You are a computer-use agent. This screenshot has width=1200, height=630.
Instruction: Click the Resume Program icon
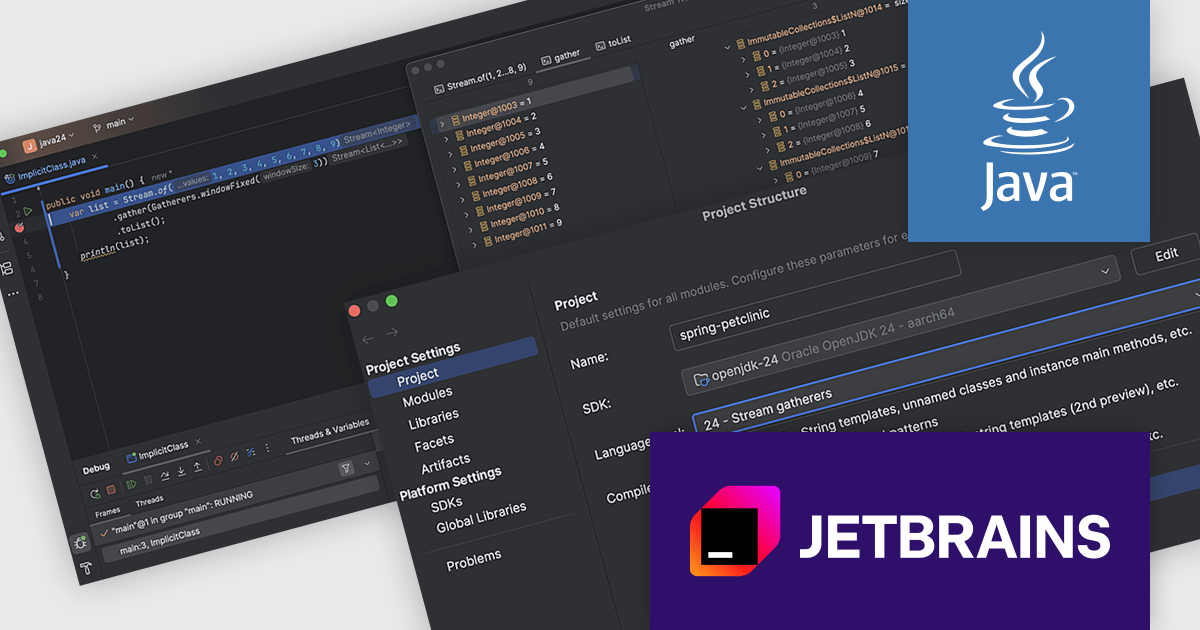[131, 484]
